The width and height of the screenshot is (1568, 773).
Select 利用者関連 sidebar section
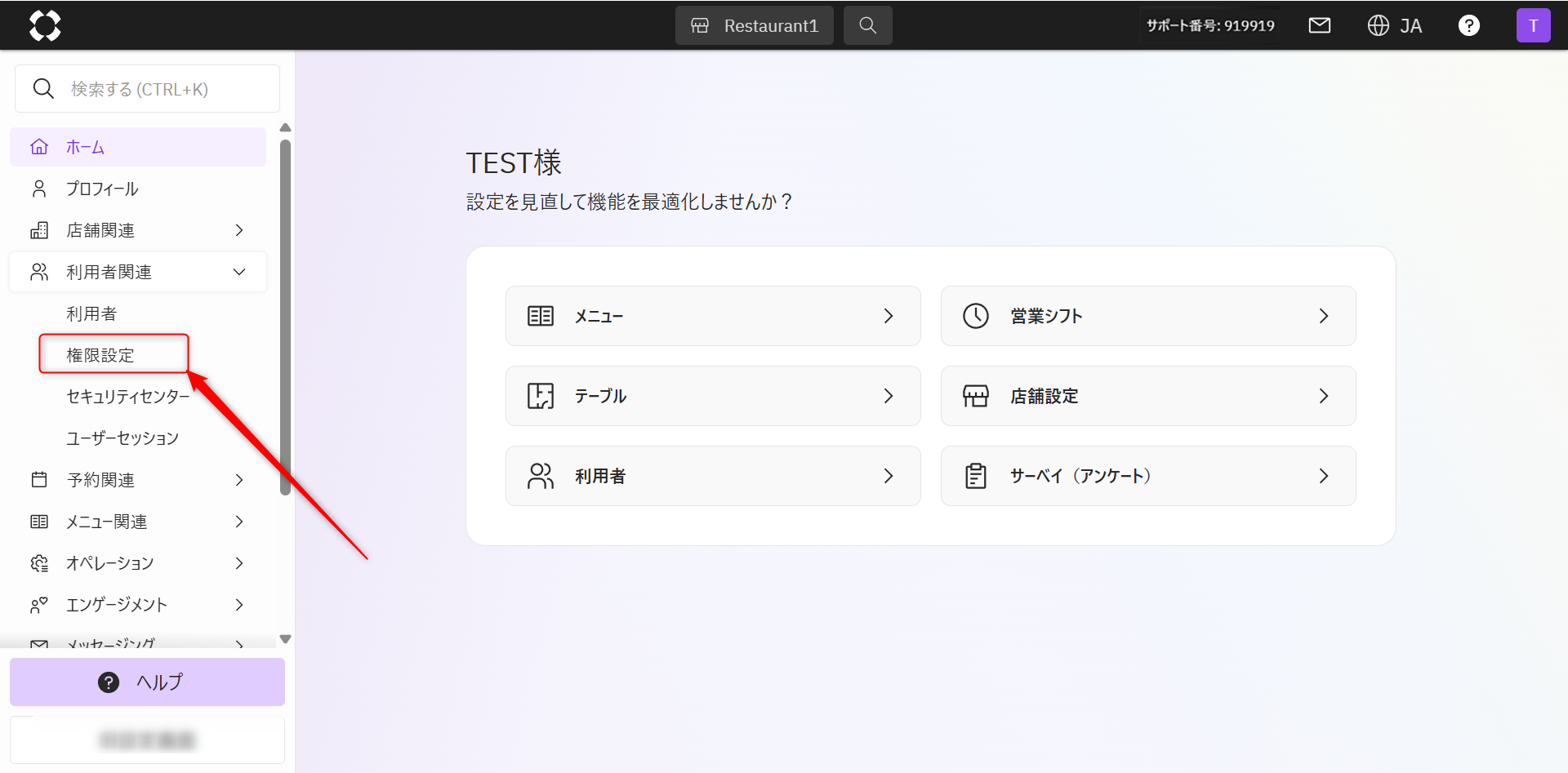[138, 272]
